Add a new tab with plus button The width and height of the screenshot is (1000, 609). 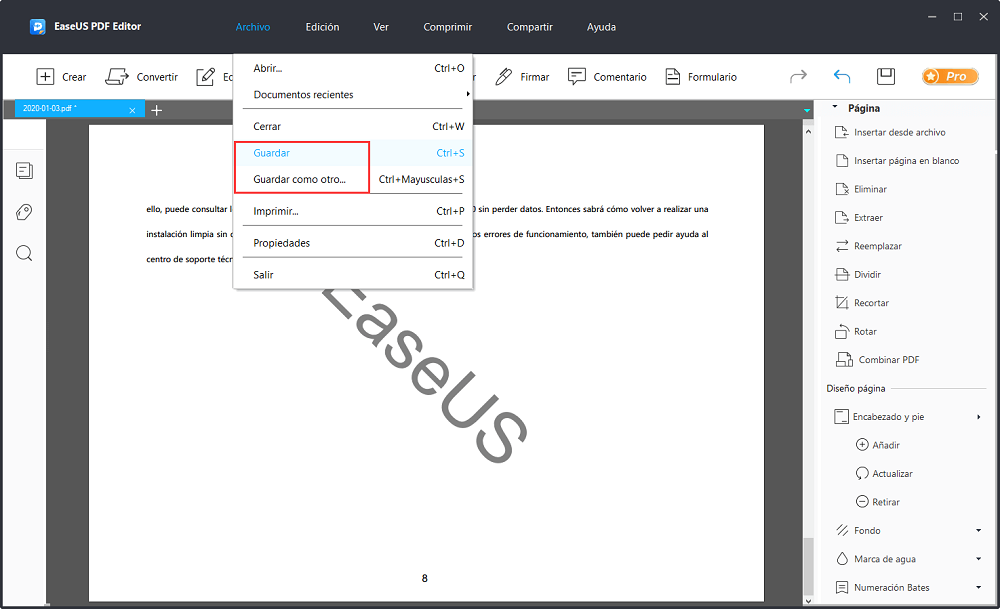pos(156,110)
